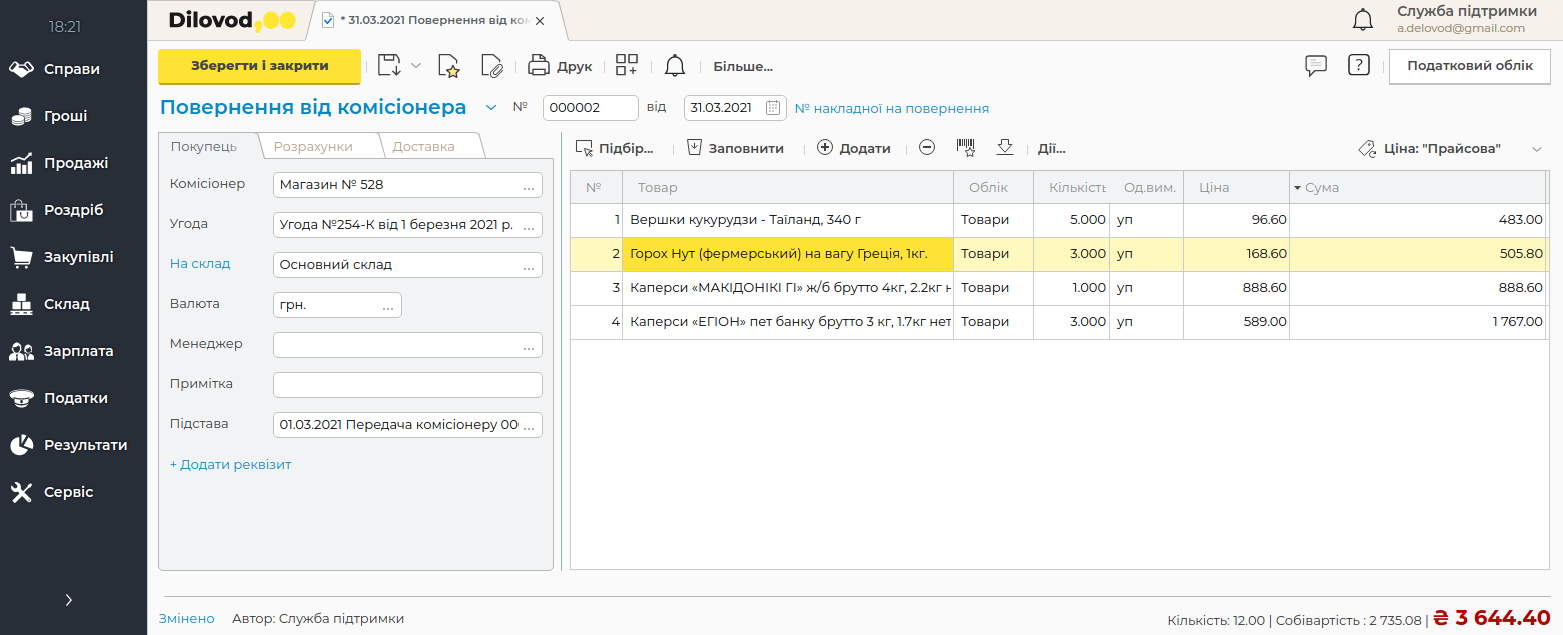Click the save document floppy disk icon

[389, 66]
